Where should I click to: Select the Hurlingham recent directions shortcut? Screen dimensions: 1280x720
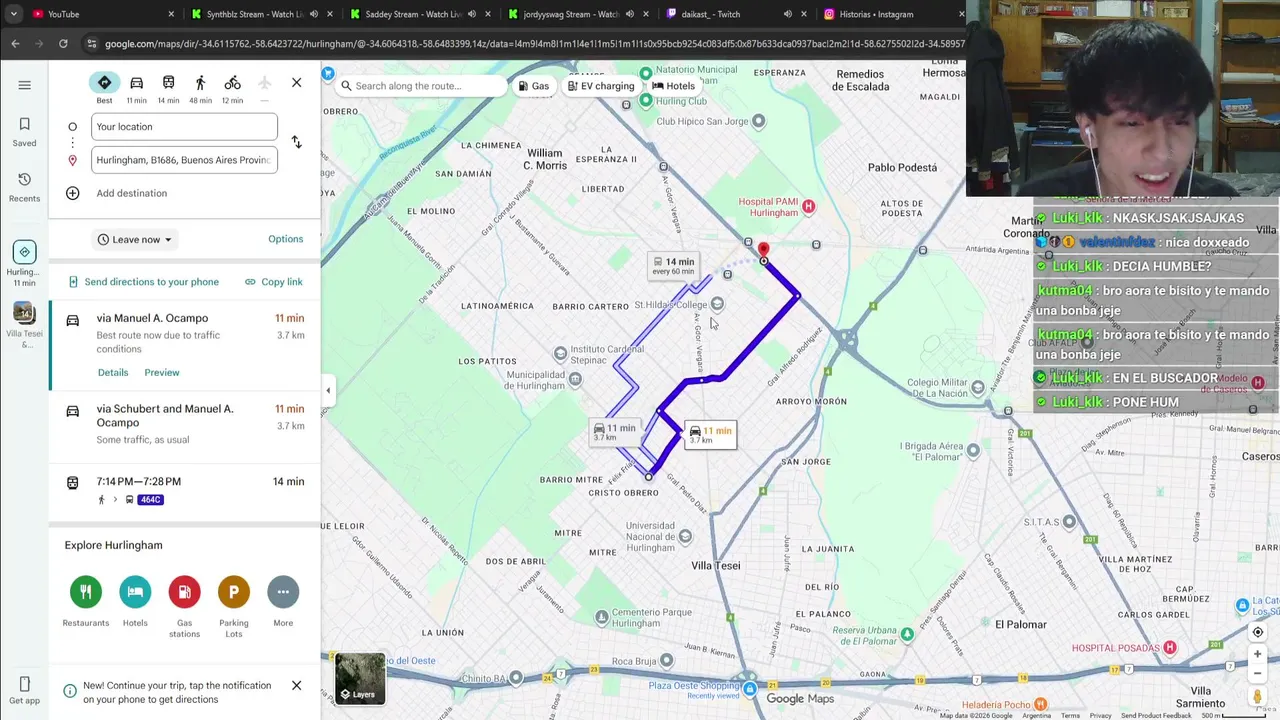click(24, 264)
